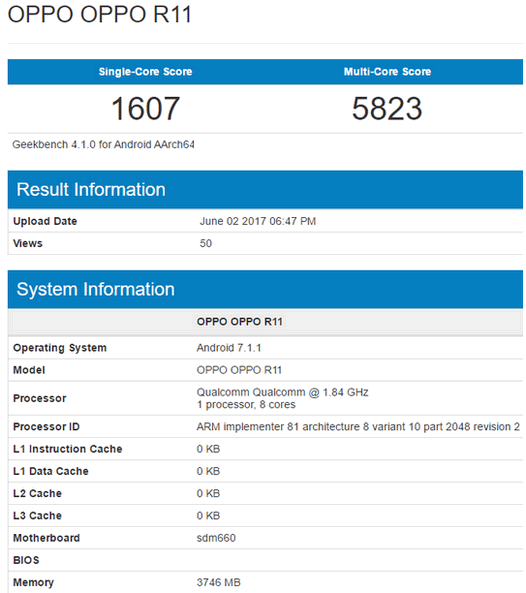
Task: Click the Model row label
Action: [29, 370]
